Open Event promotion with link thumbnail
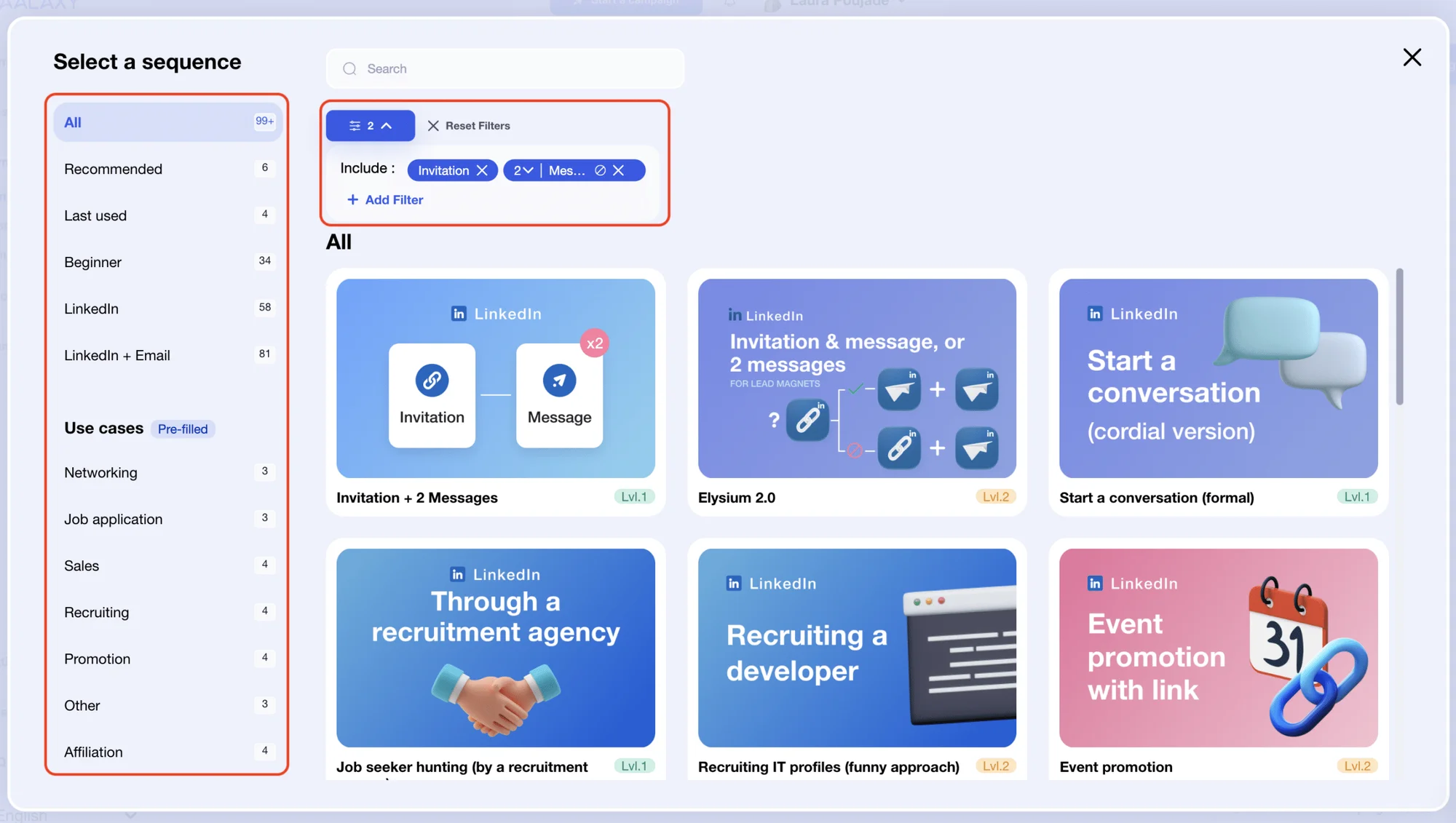Viewport: 1456px width, 823px height. [x=1218, y=648]
